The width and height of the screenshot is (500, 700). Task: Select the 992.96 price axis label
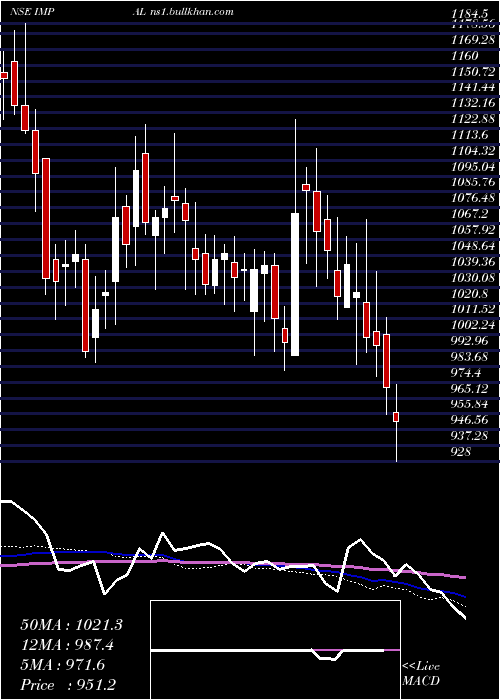pos(470,341)
